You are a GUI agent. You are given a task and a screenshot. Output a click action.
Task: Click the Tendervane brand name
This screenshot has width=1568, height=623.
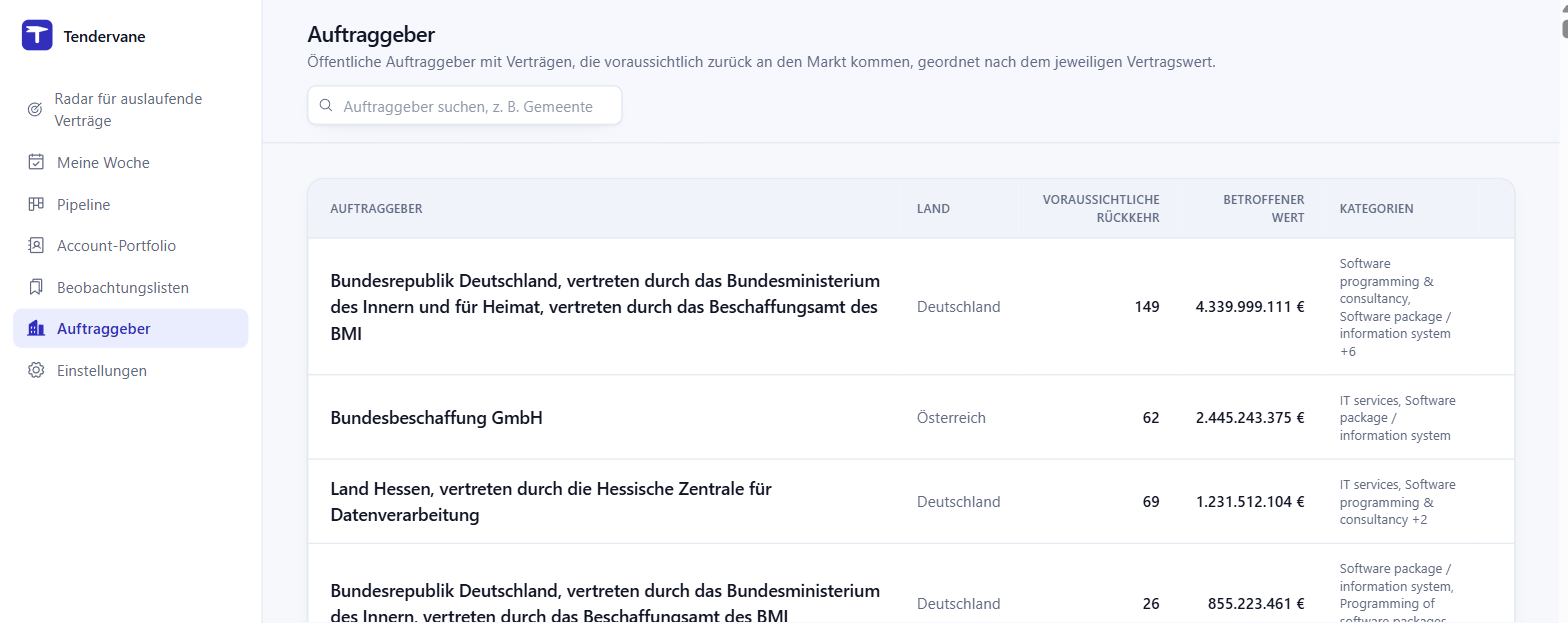pos(104,37)
